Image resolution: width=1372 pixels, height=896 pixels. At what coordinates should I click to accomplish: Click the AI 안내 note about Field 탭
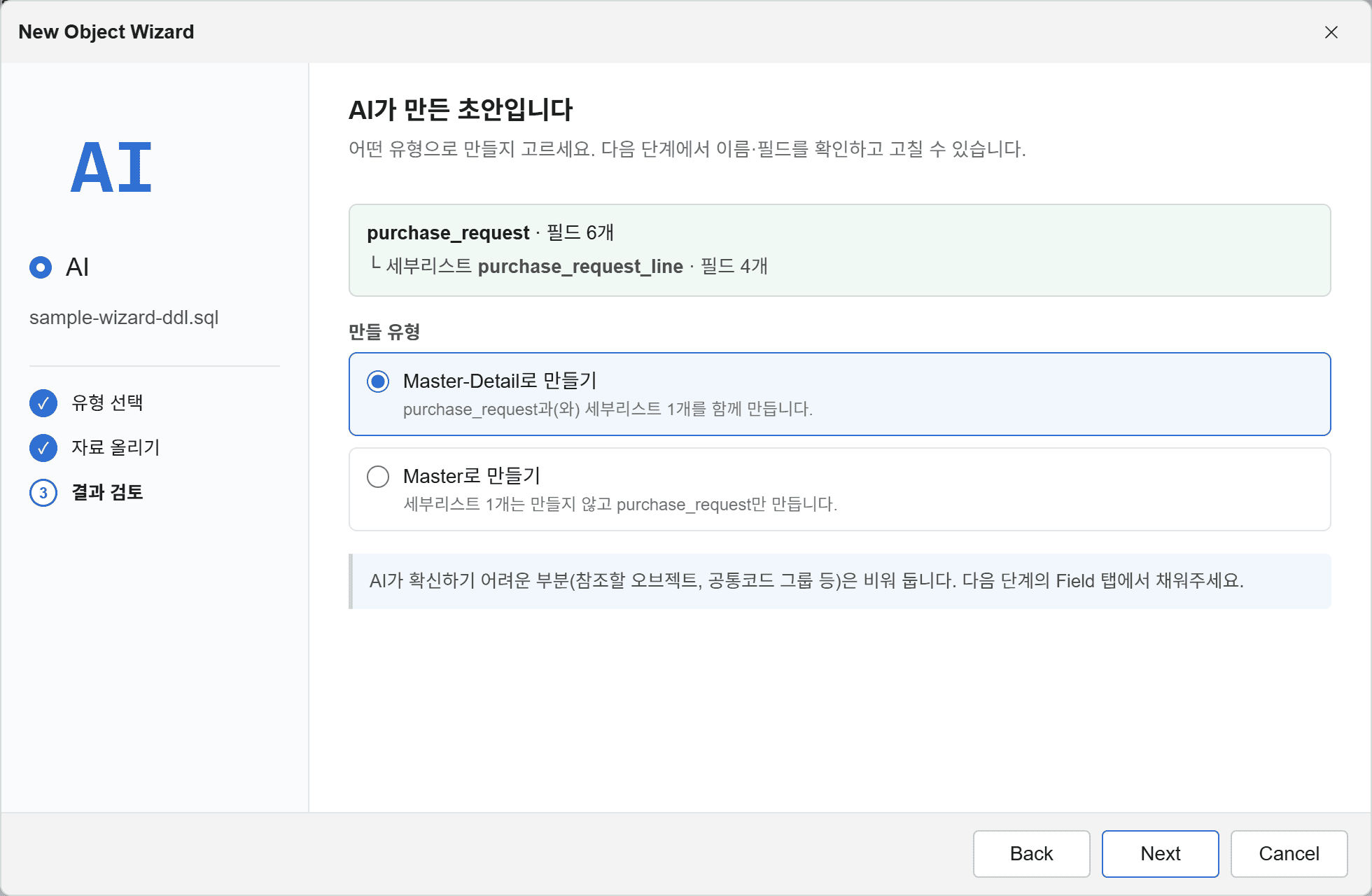840,581
